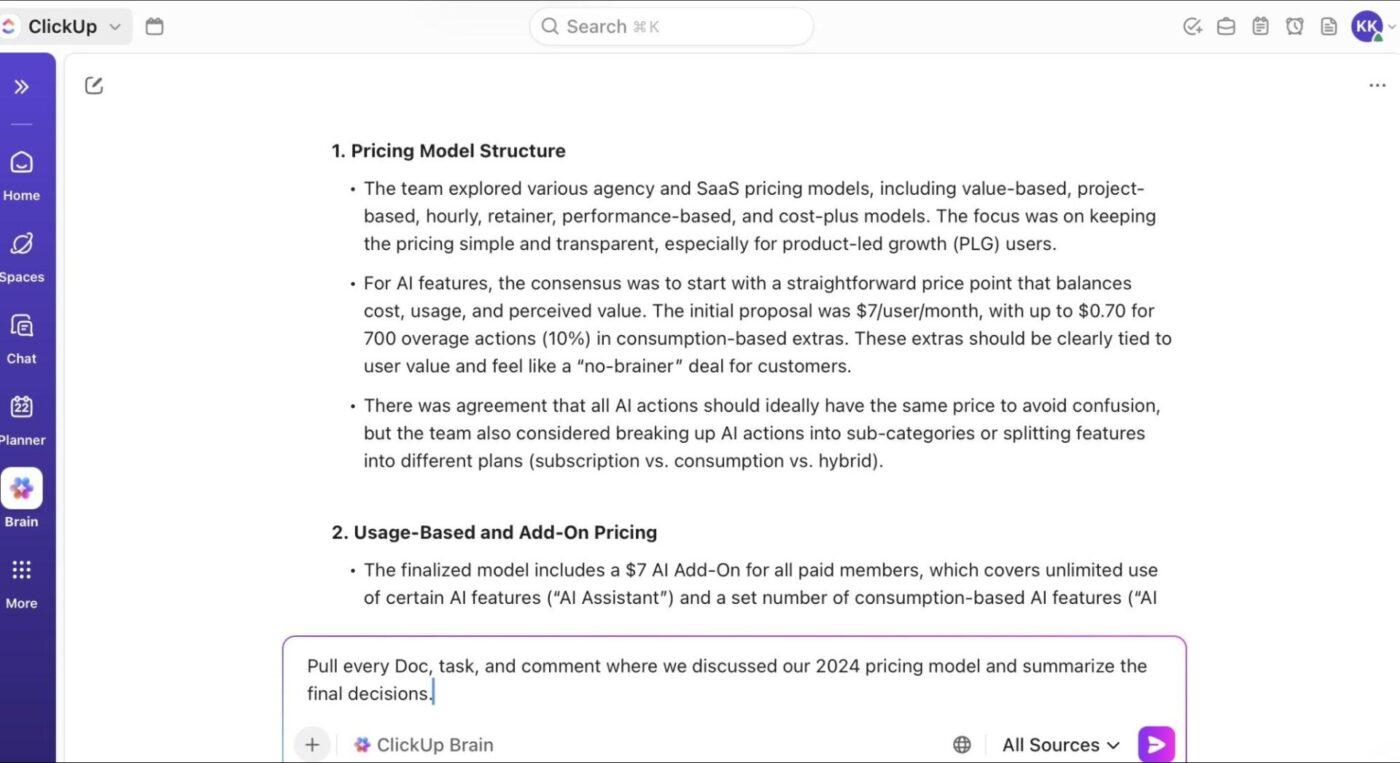Click inside the Search field
The image size is (1400, 763).
[670, 26]
